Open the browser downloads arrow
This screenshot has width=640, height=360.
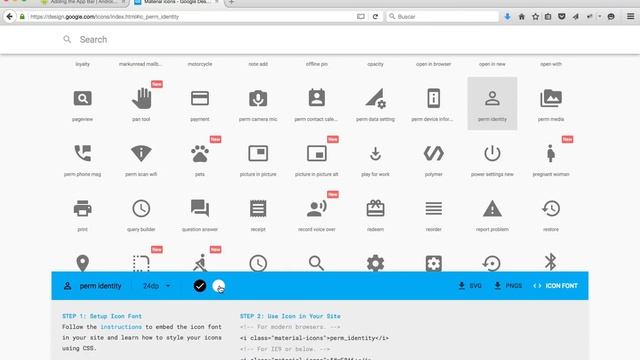pyautogui.click(x=507, y=17)
